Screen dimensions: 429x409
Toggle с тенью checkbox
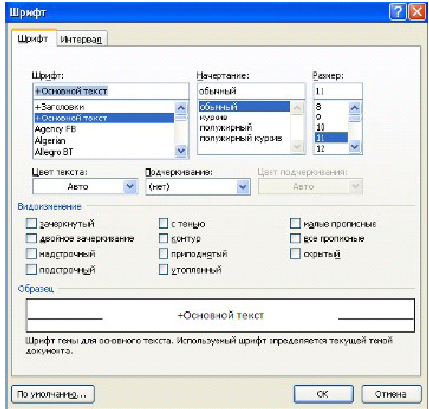coord(163,224)
